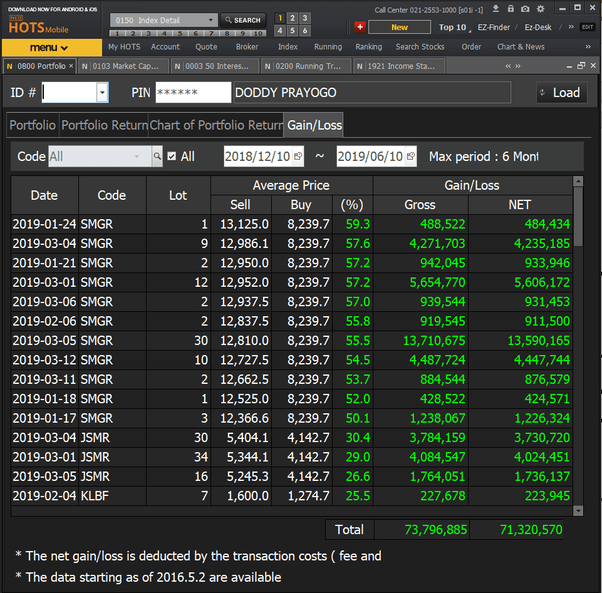Open Ez-Desk link
This screenshot has width=602, height=593.
click(x=538, y=27)
